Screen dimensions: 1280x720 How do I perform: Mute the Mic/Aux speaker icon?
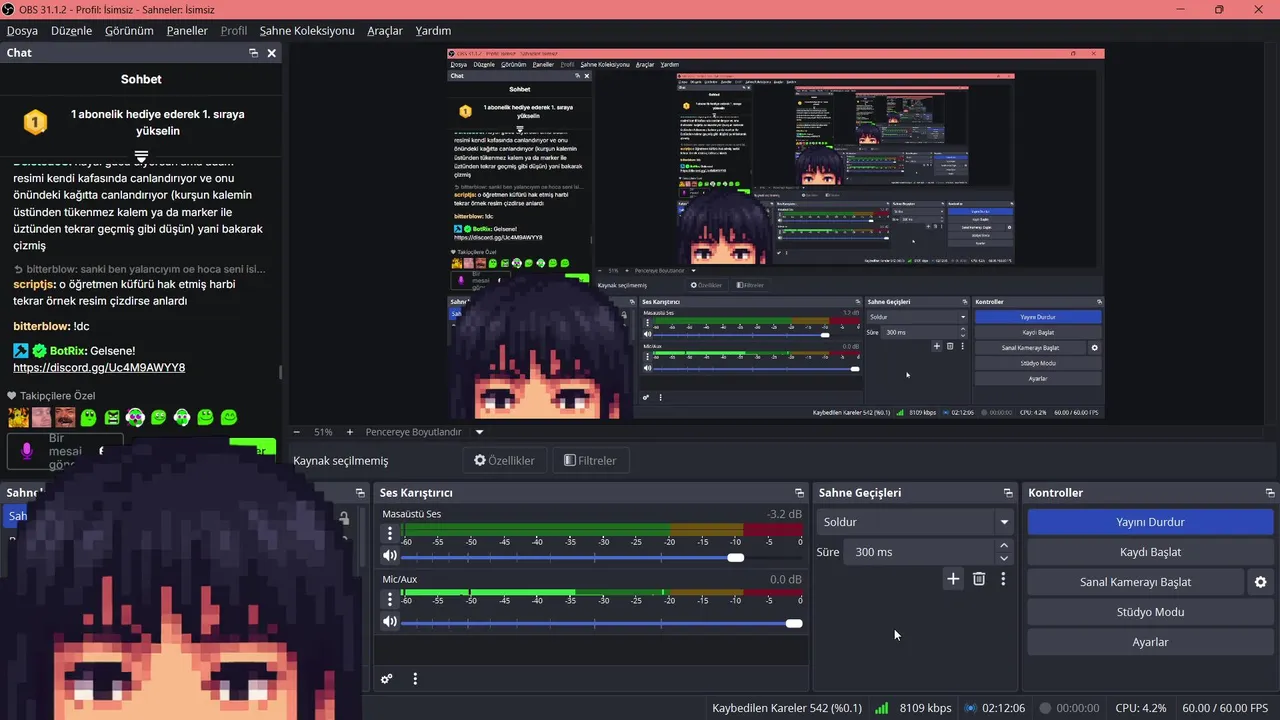389,621
